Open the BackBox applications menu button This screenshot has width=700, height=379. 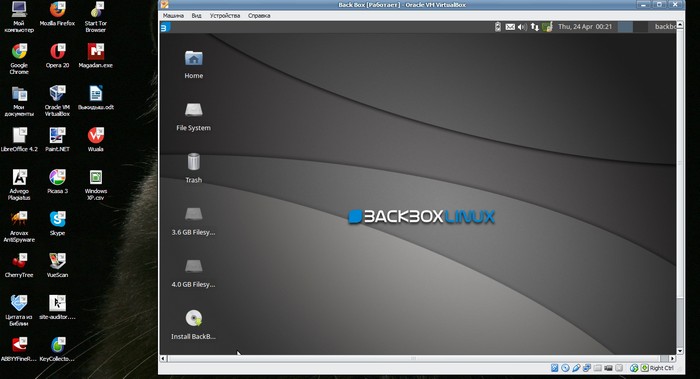pyautogui.click(x=165, y=27)
